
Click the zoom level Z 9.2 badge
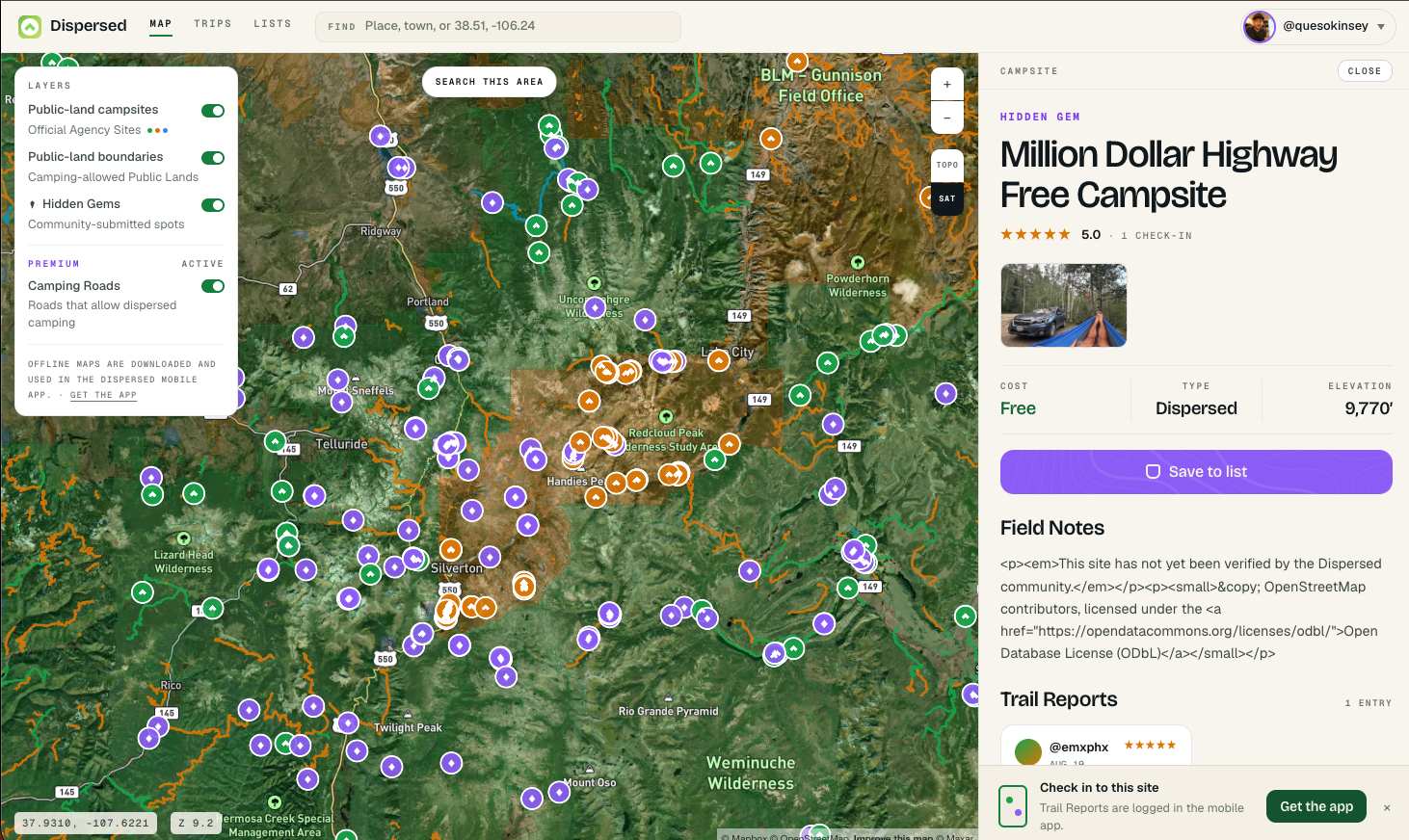pyautogui.click(x=197, y=824)
